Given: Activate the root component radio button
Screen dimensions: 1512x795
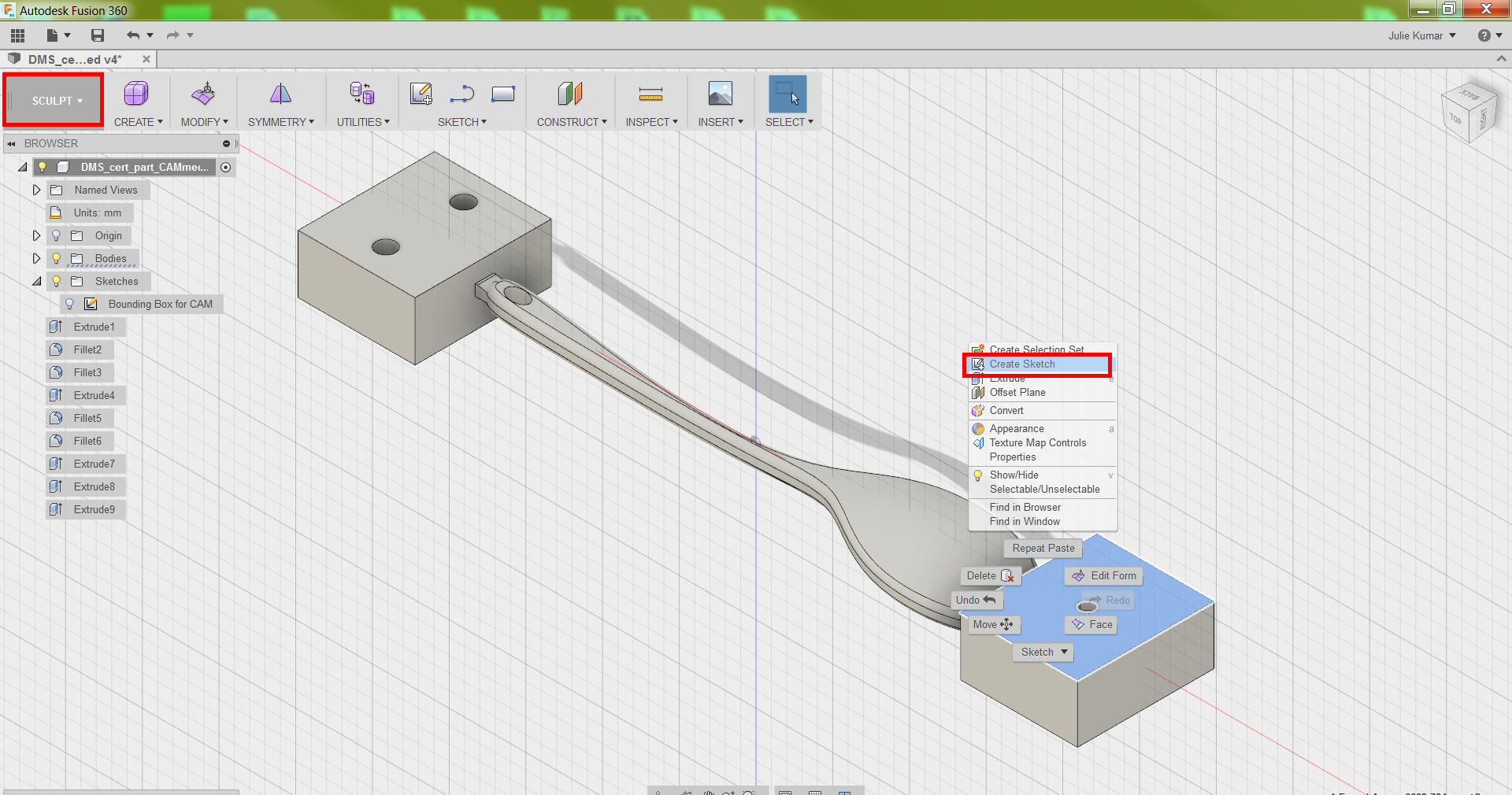Looking at the screenshot, I should (226, 167).
